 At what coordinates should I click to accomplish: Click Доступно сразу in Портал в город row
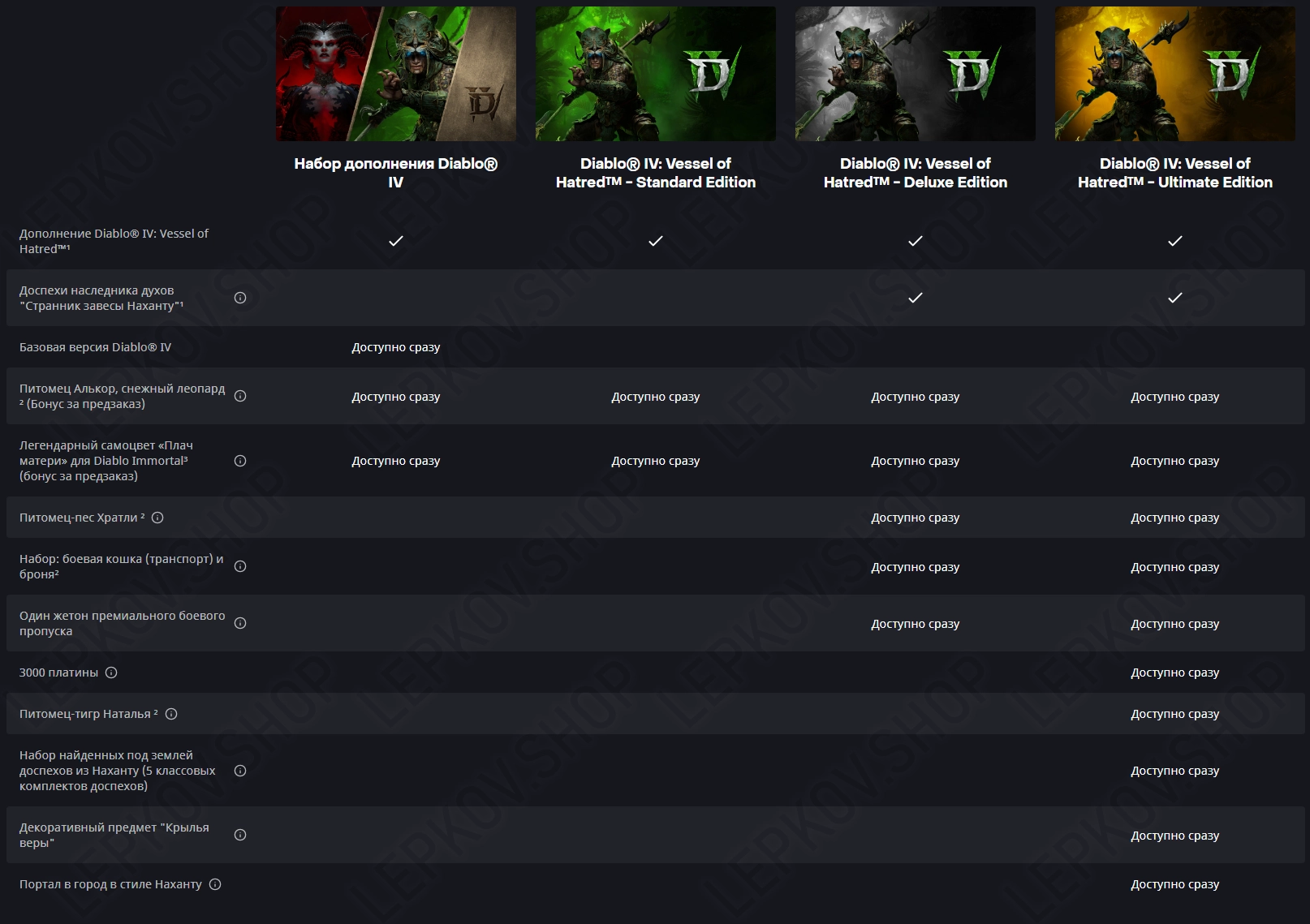(x=1175, y=884)
